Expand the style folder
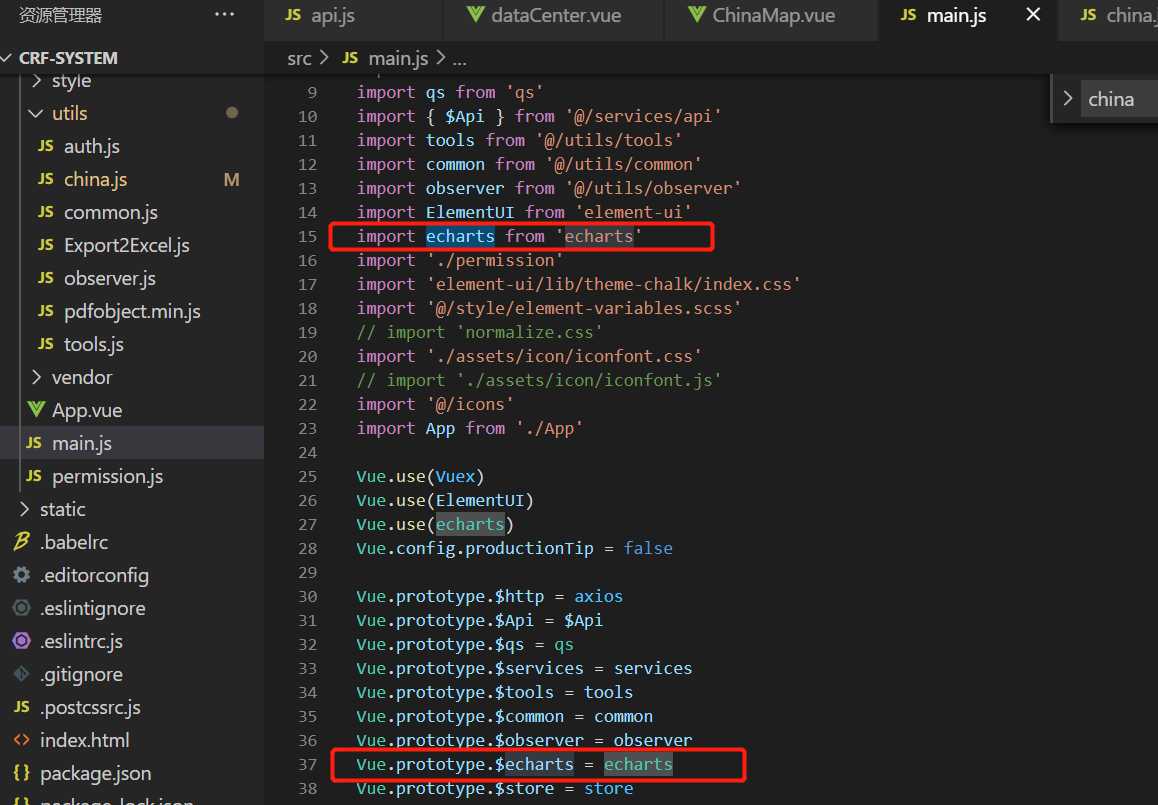The width and height of the screenshot is (1158, 805). [71, 80]
